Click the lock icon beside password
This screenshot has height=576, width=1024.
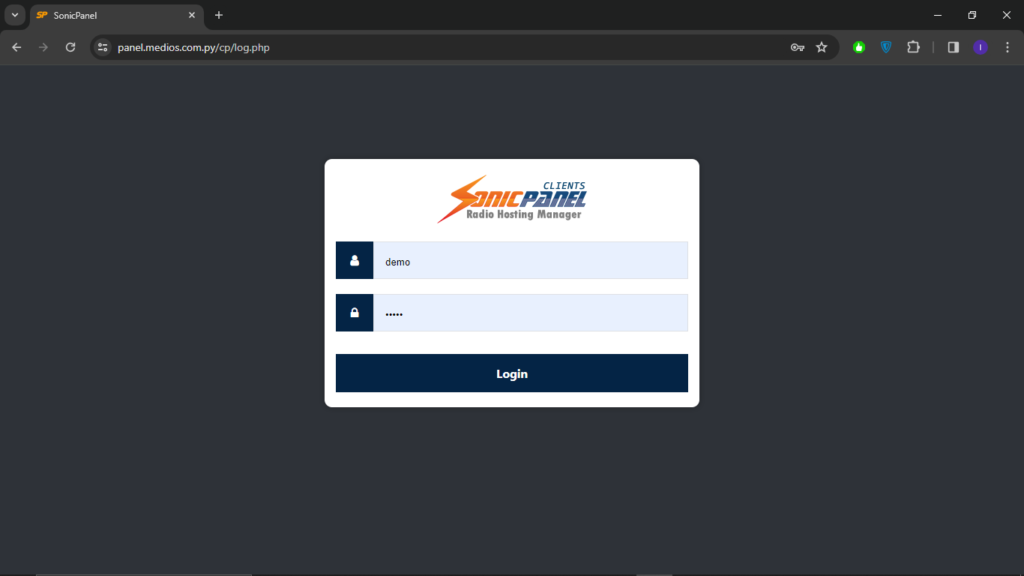tap(355, 313)
